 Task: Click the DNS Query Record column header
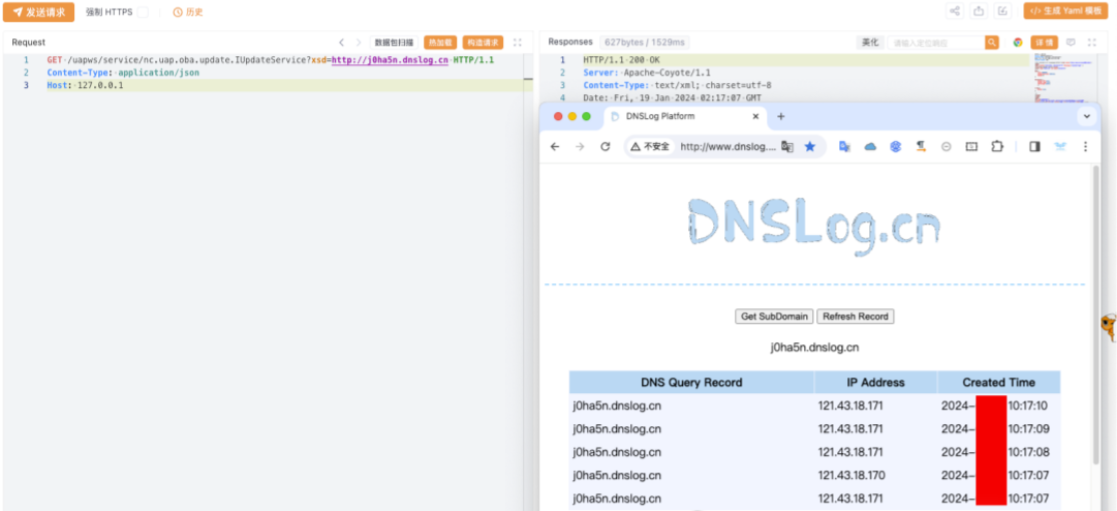(x=692, y=382)
